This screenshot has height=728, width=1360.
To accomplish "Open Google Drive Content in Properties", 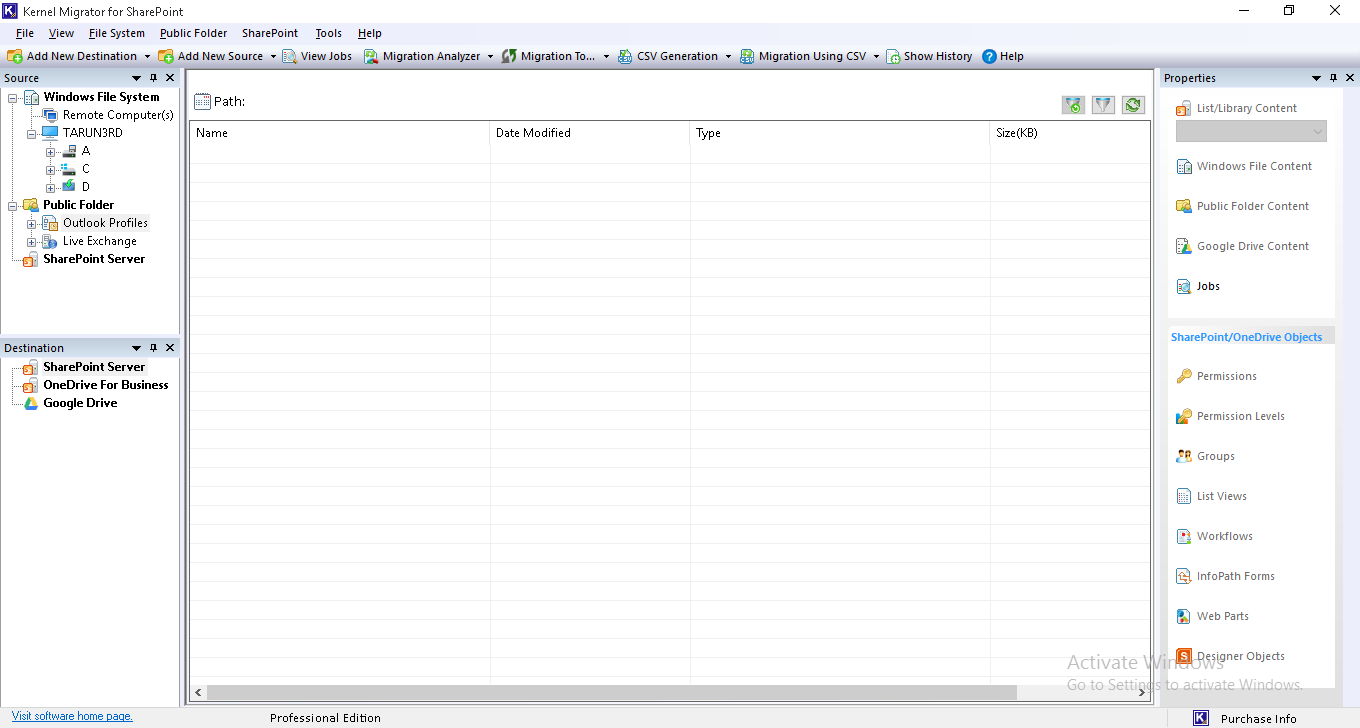I will tap(1242, 246).
